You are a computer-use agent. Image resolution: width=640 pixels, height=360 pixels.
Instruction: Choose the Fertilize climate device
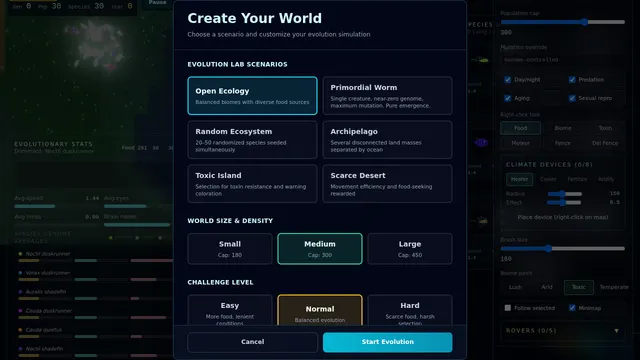tap(577, 179)
